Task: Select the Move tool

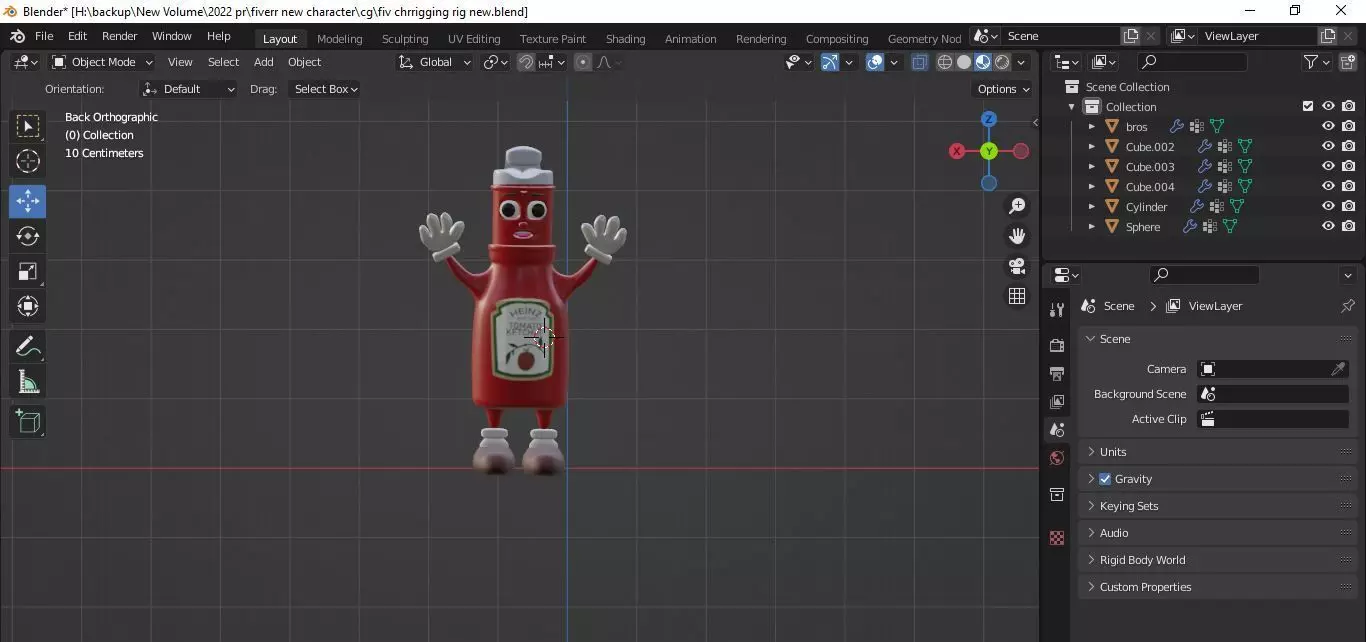Action: (28, 201)
